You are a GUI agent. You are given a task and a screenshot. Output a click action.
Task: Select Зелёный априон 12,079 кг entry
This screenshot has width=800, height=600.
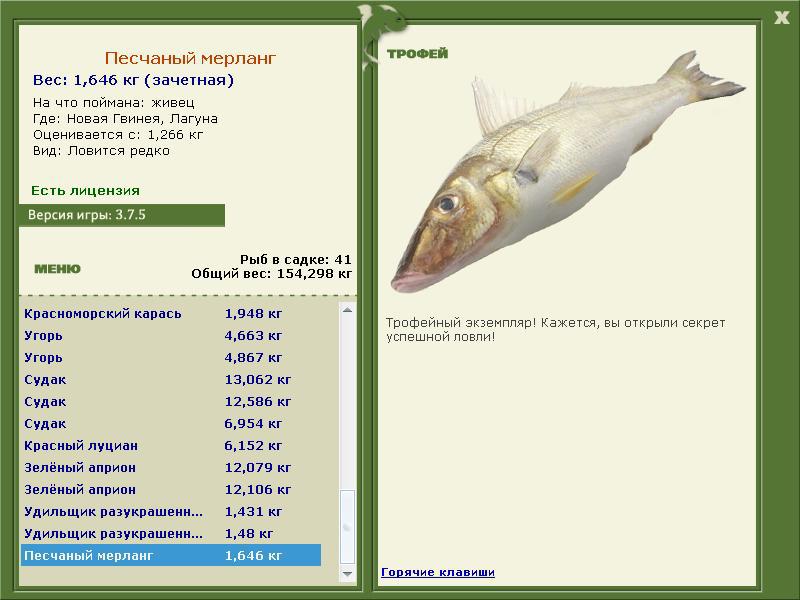point(171,467)
